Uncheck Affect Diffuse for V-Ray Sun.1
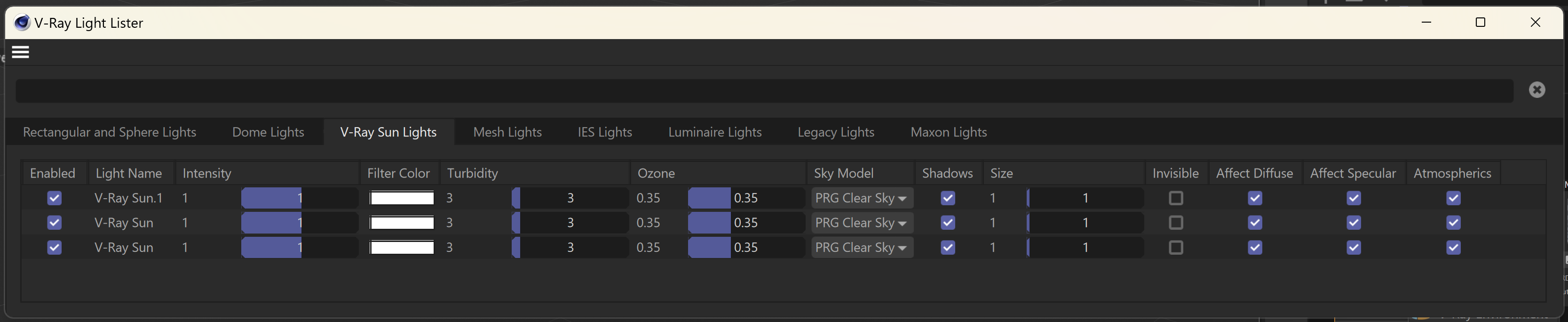The height and width of the screenshot is (322, 1568). click(1254, 198)
